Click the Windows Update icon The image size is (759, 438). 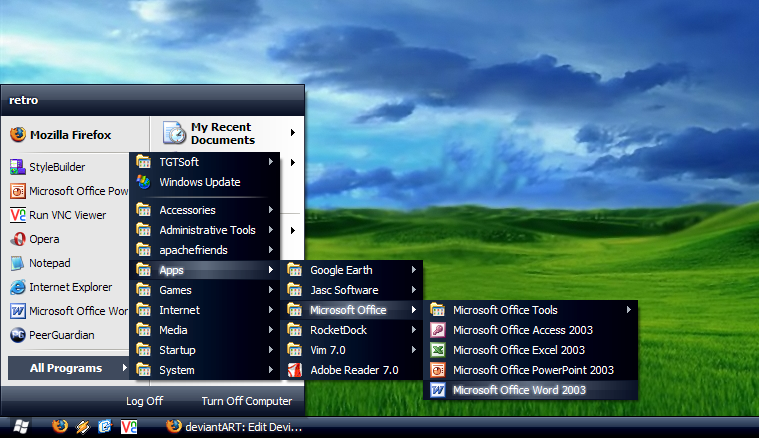[144, 182]
